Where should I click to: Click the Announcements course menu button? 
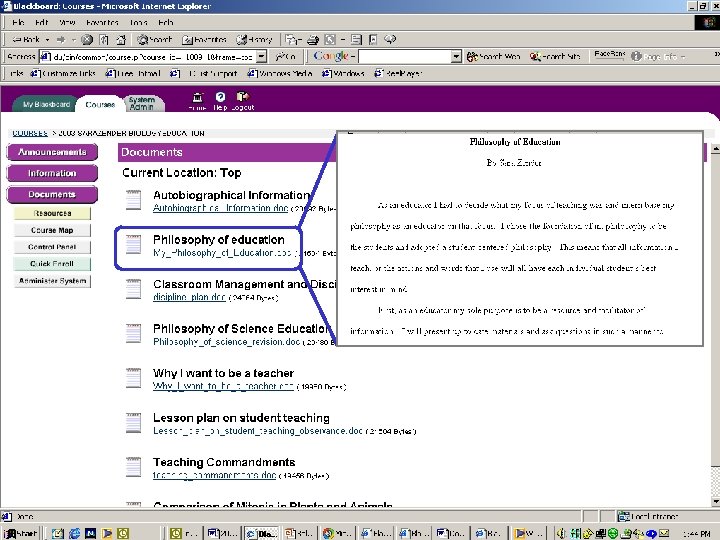[52, 152]
